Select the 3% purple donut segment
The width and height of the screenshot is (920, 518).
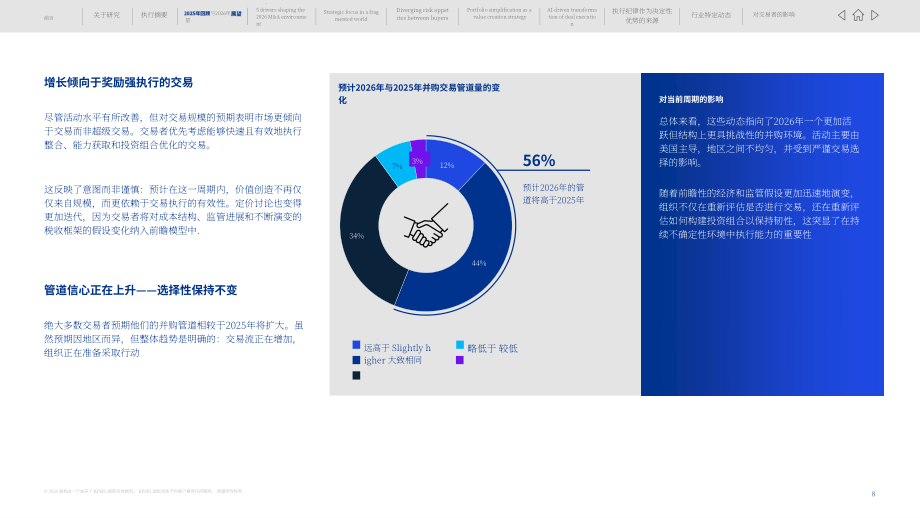(418, 158)
